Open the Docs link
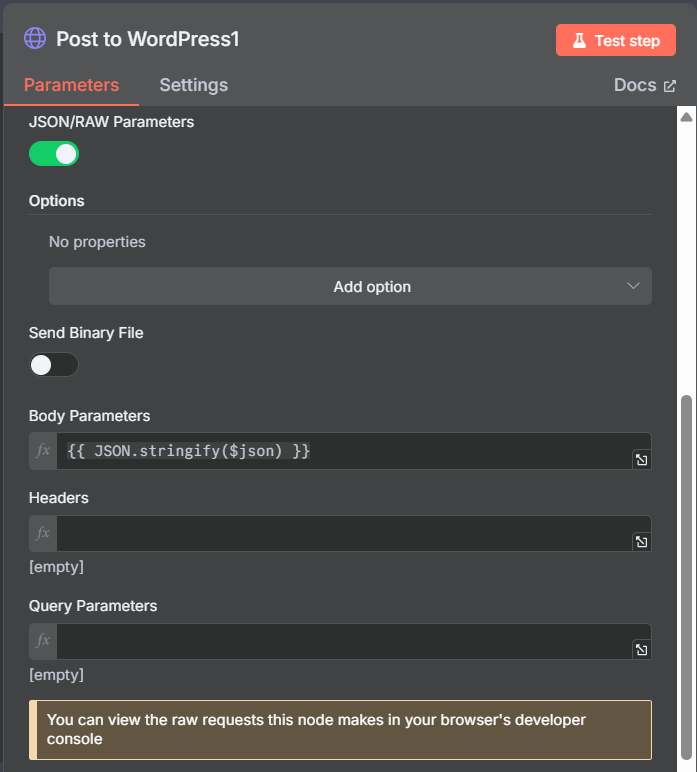This screenshot has height=772, width=697. [644, 85]
